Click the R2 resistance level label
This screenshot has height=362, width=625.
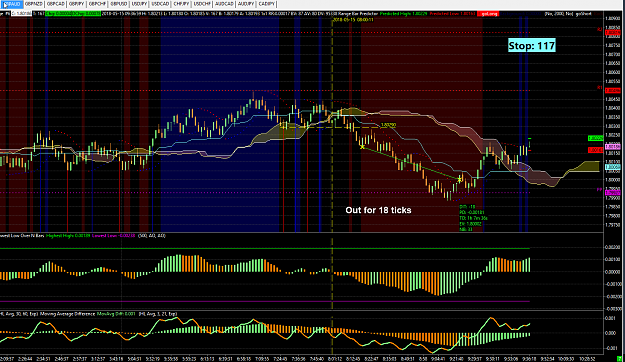click(599, 30)
